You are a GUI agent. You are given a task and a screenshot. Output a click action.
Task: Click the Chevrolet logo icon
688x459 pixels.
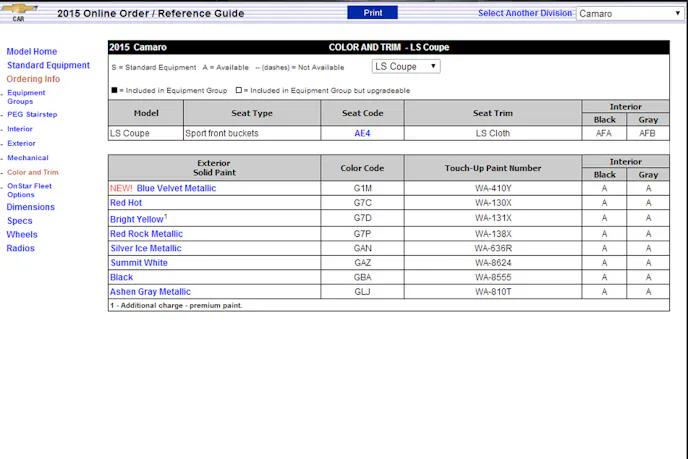tap(19, 11)
